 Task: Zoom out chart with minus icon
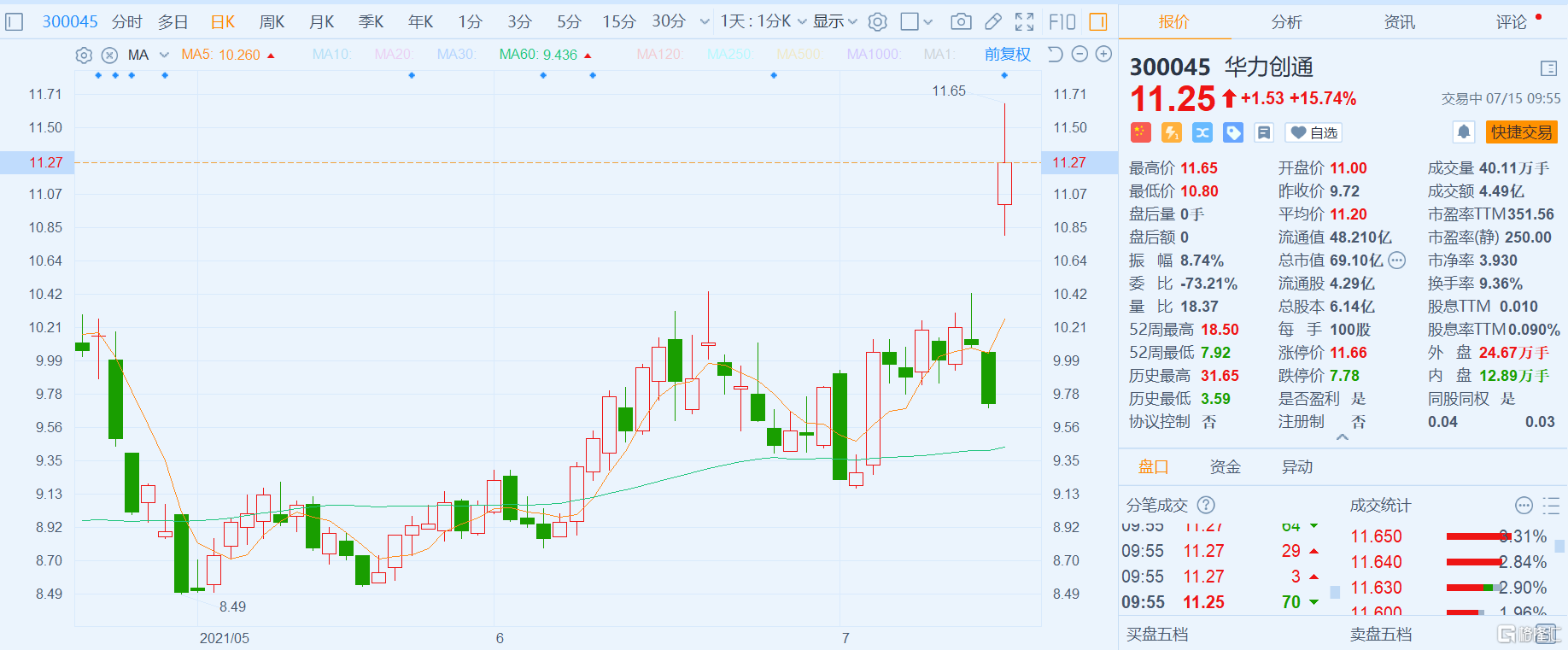(x=1079, y=54)
